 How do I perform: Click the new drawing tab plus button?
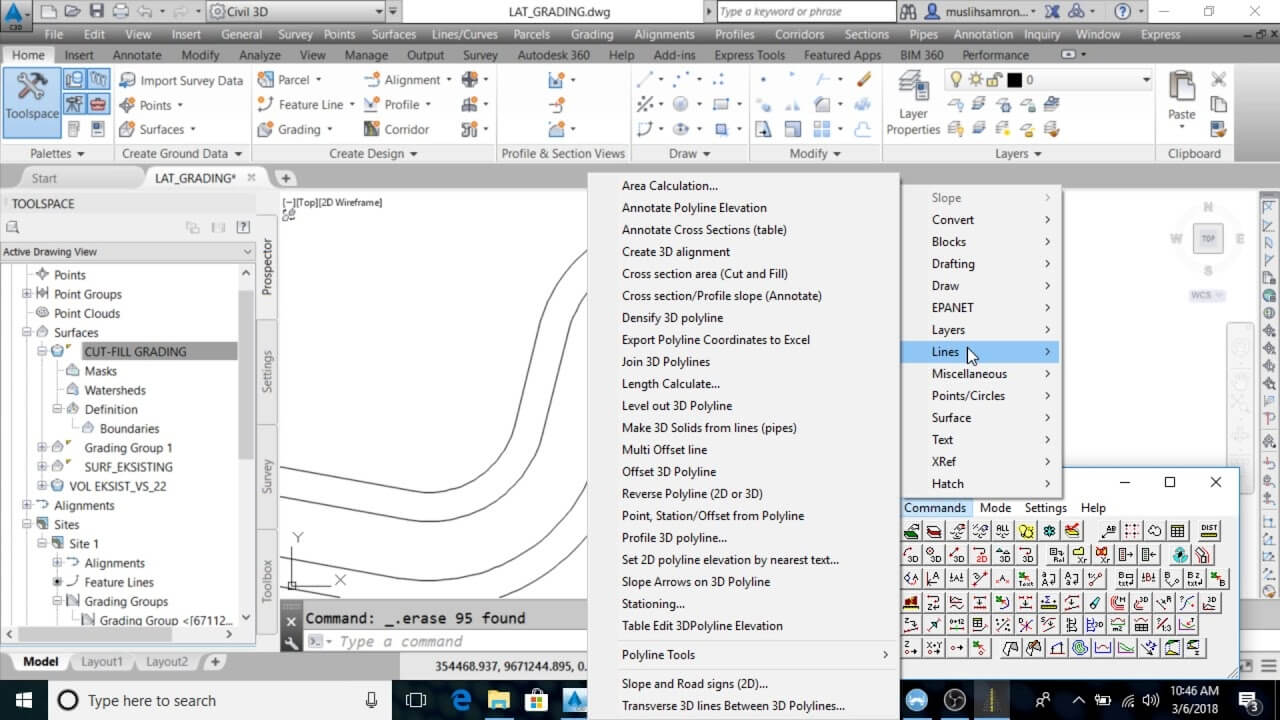click(x=285, y=178)
